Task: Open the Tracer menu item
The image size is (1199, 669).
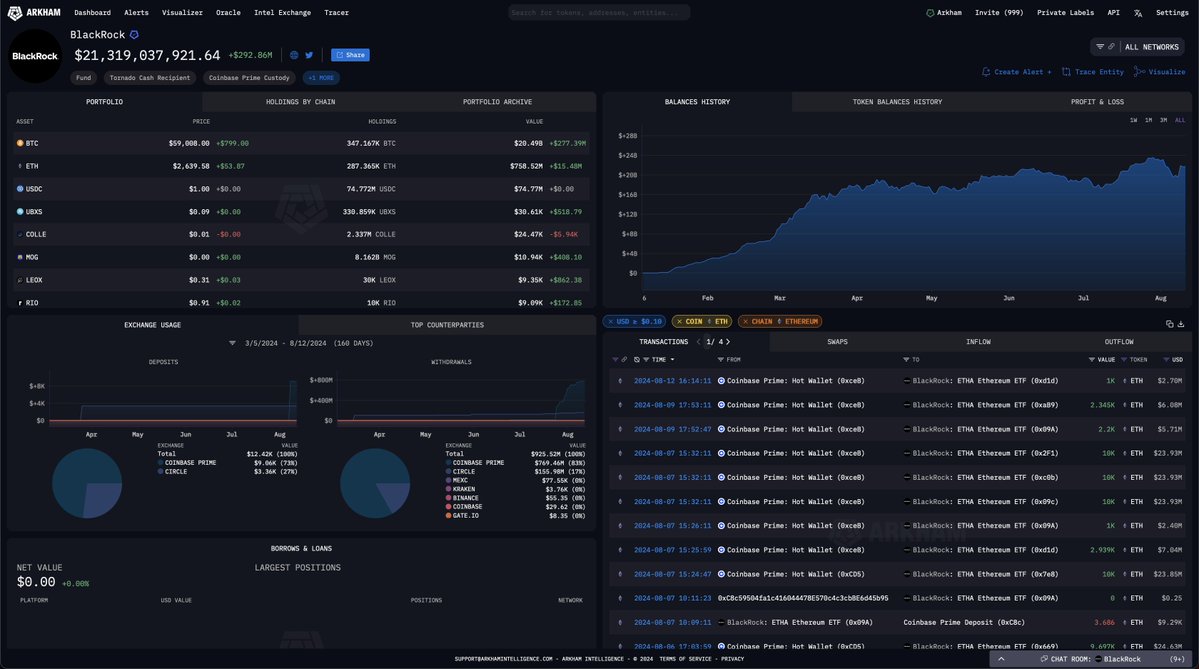Action: [x=336, y=13]
